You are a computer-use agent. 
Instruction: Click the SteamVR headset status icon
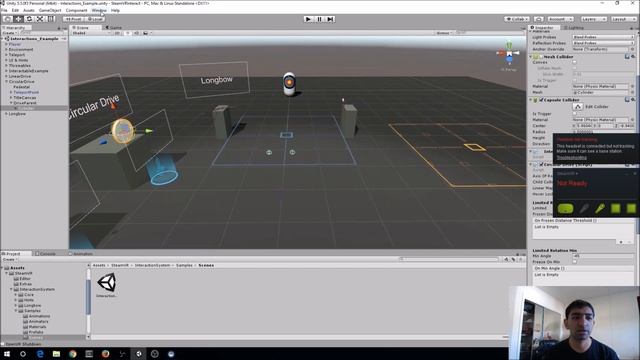(x=566, y=209)
